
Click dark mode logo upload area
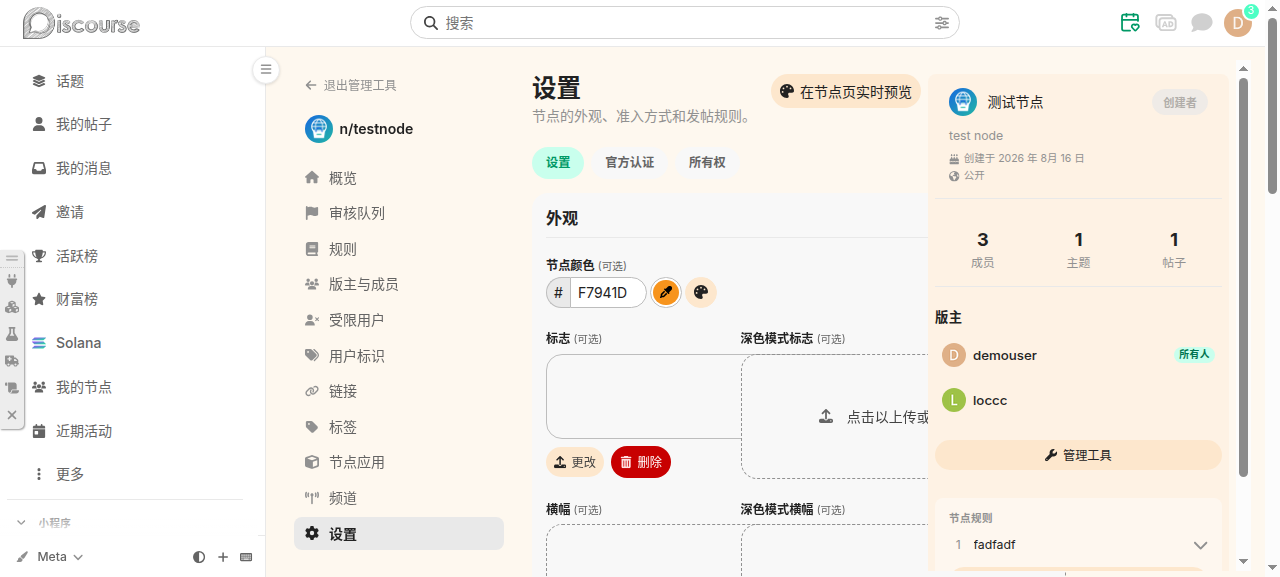[x=834, y=416]
